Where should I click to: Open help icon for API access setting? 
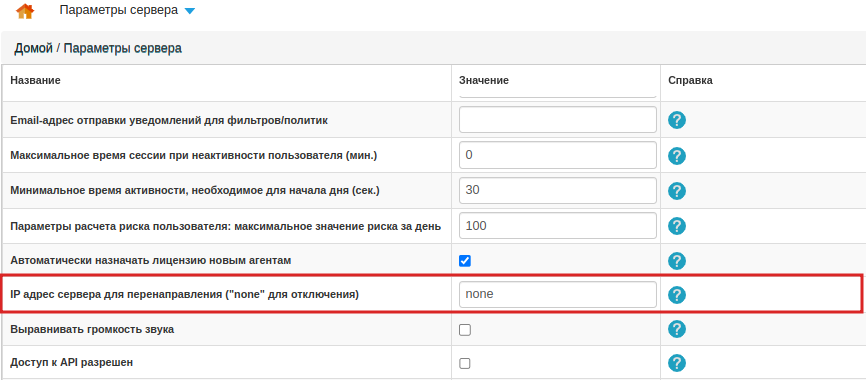pyautogui.click(x=677, y=363)
